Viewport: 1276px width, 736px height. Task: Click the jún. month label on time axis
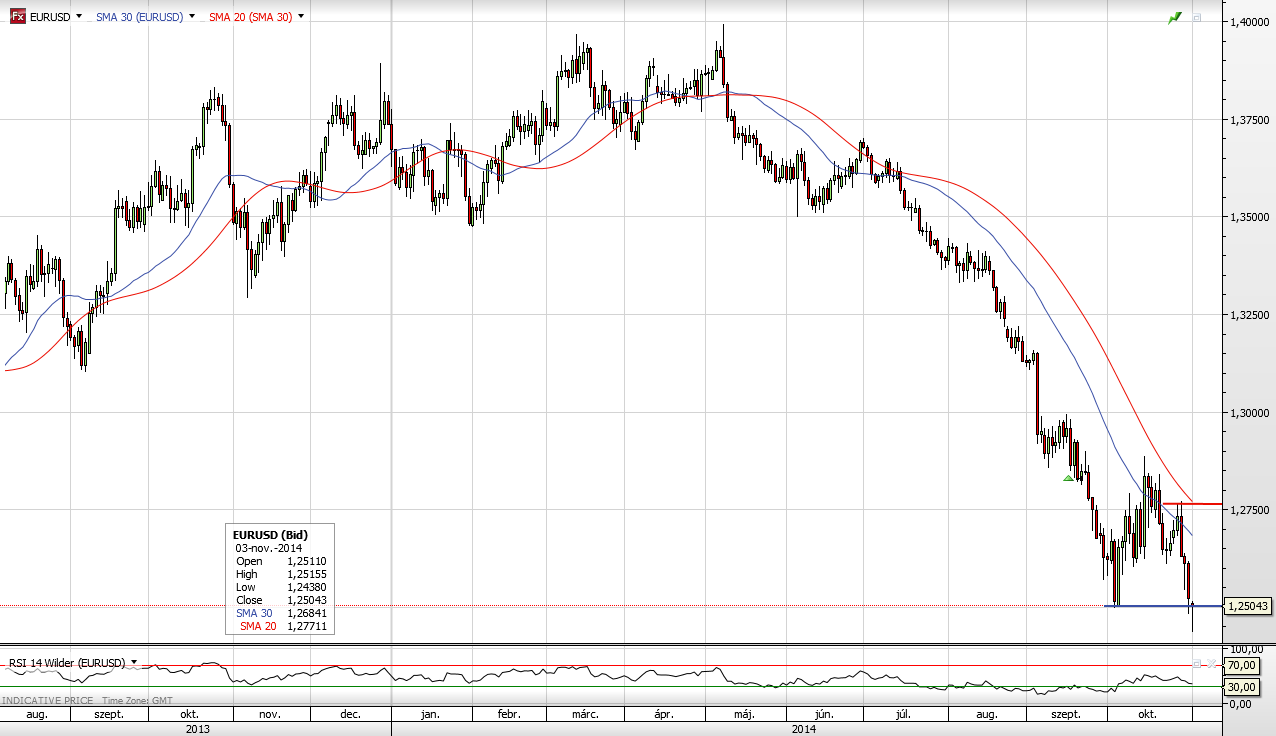825,715
